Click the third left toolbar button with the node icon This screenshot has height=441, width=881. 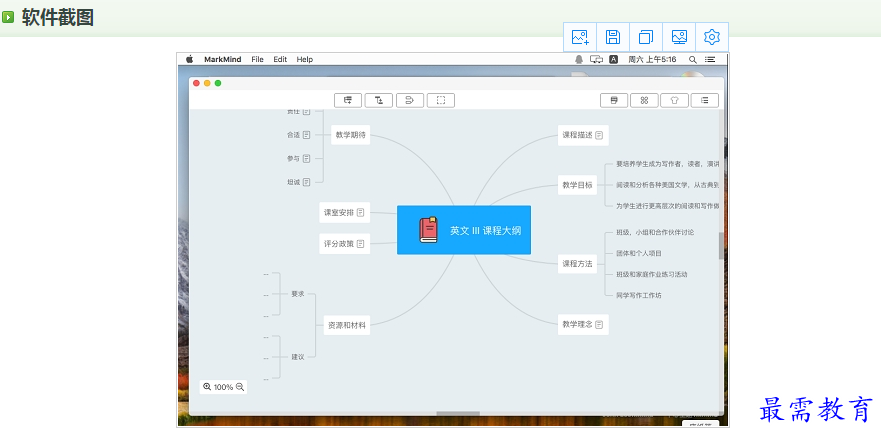pyautogui.click(x=409, y=100)
